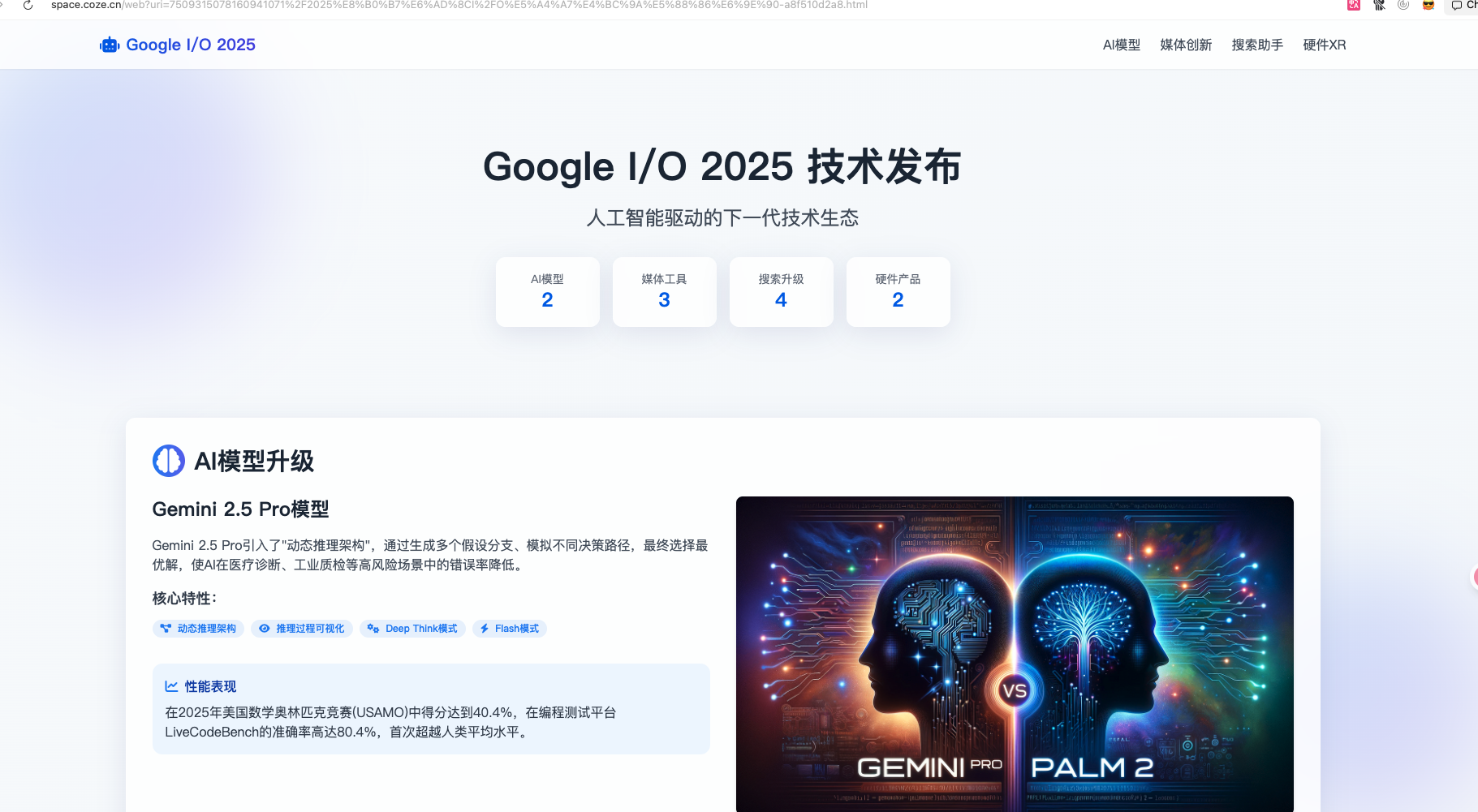The height and width of the screenshot is (812, 1478).
Task: Click the crossed-out striped extension icon
Action: [1379, 5]
